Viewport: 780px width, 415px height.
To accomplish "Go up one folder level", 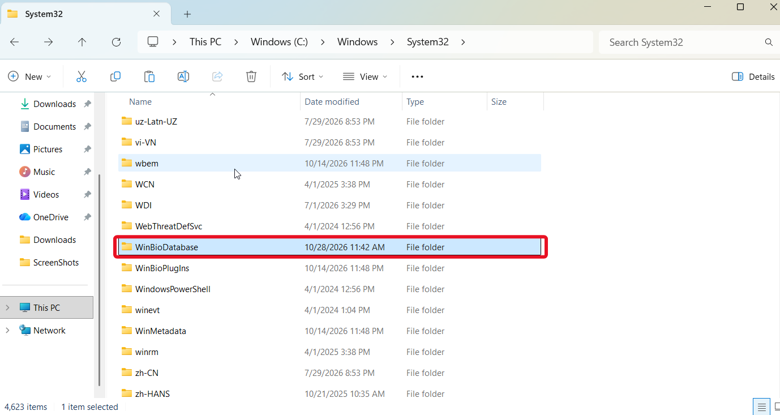I will point(82,42).
